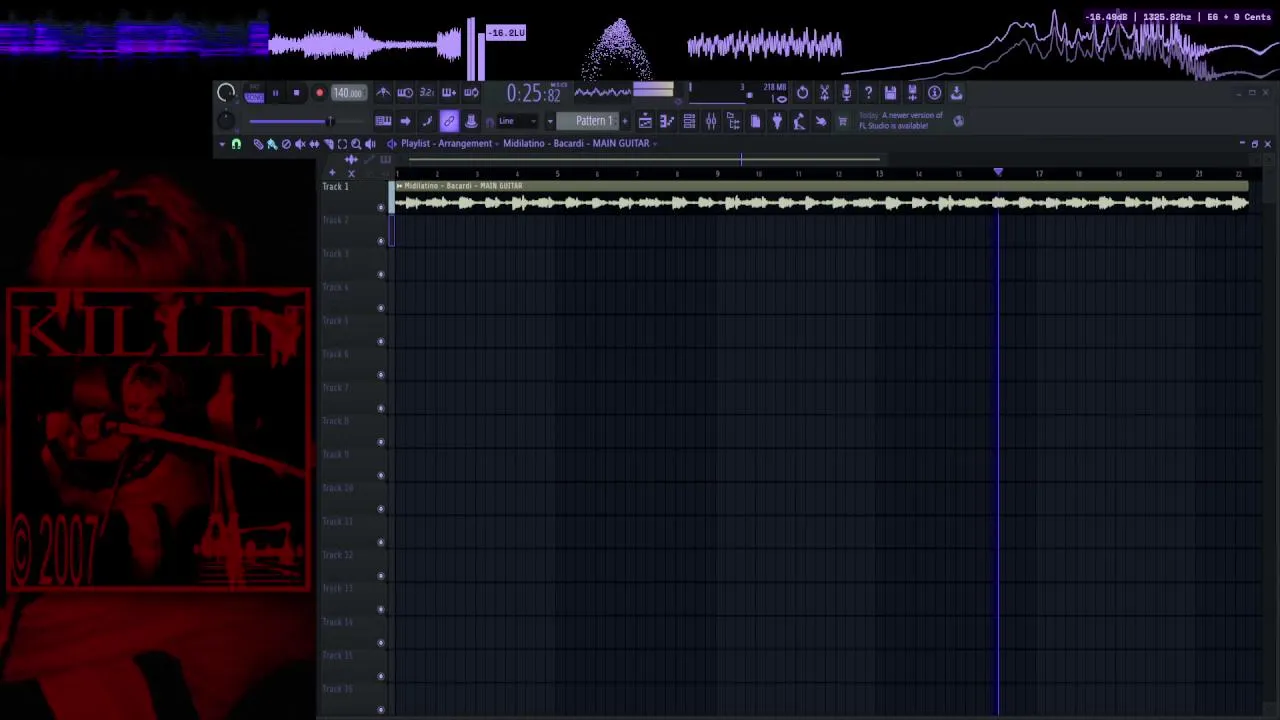
Task: Open the Midilatino Bacardi clip menu
Action: (399, 186)
